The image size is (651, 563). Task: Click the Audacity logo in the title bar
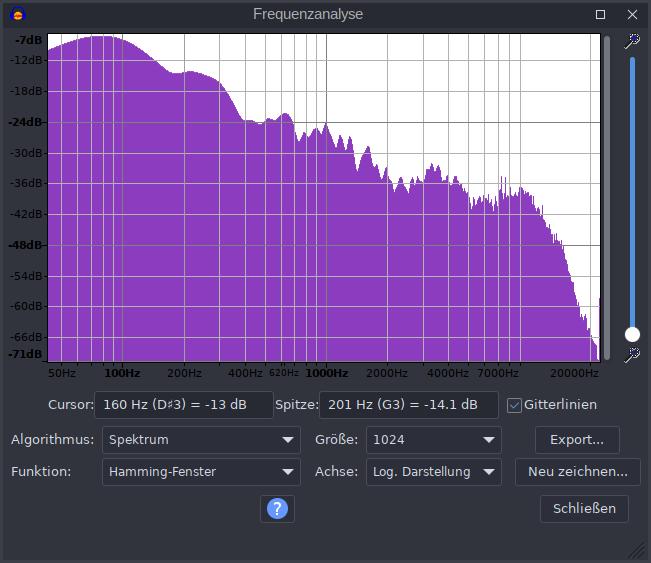pyautogui.click(x=18, y=15)
